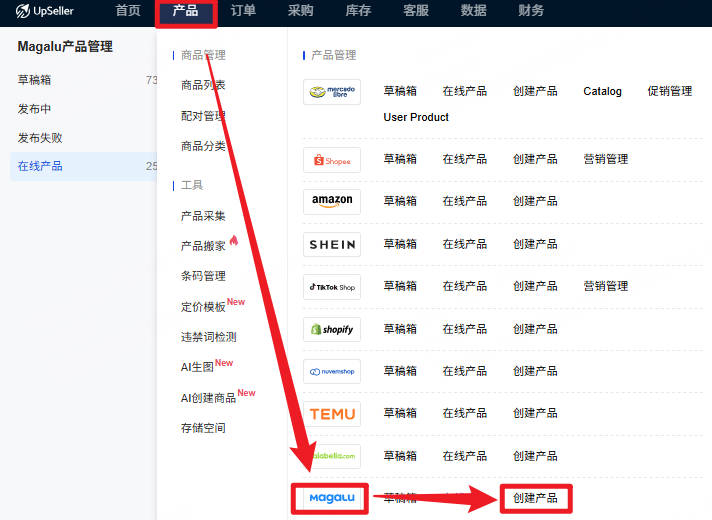The image size is (712, 520).
Task: Open the 存储空间 tool
Action: (203, 428)
